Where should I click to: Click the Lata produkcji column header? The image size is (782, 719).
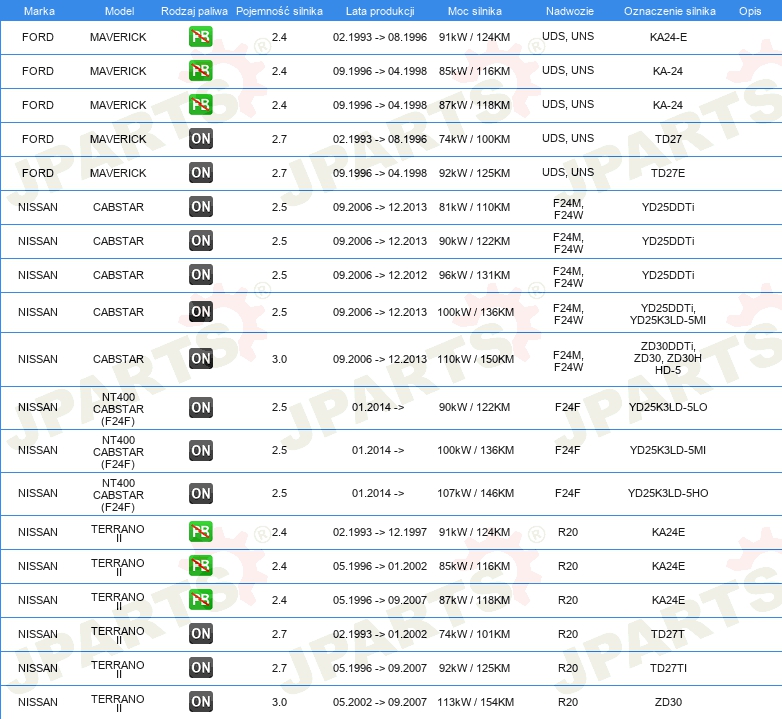pos(380,11)
